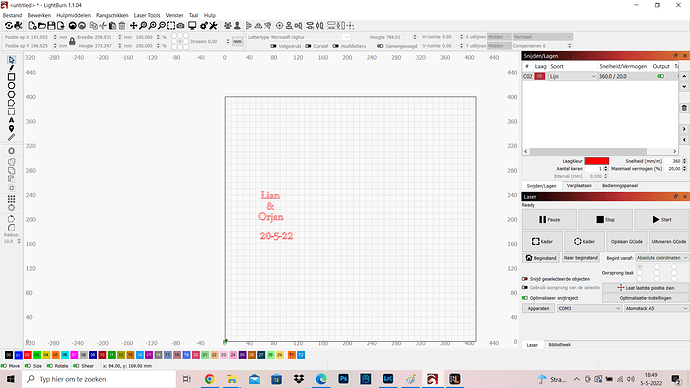Toggle Output switch for layer C02
Screen dimensions: 690x388
coord(661,77)
